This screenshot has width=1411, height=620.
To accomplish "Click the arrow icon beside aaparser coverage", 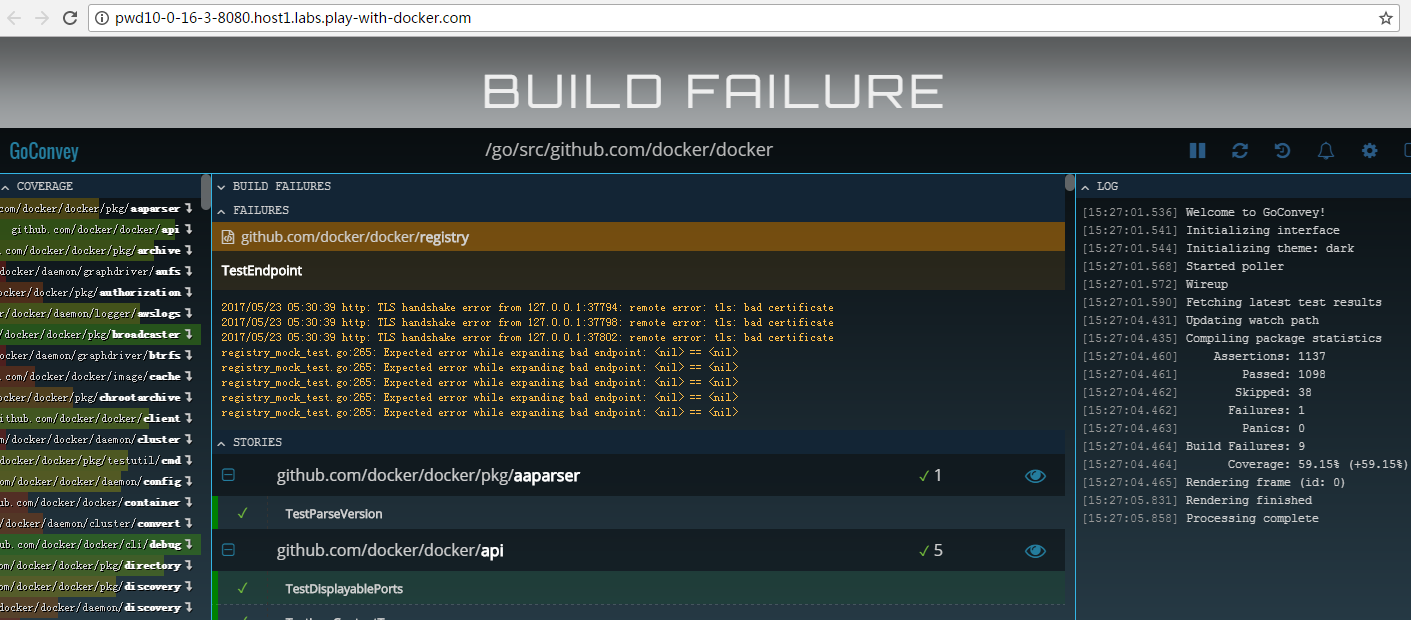I will pos(188,209).
